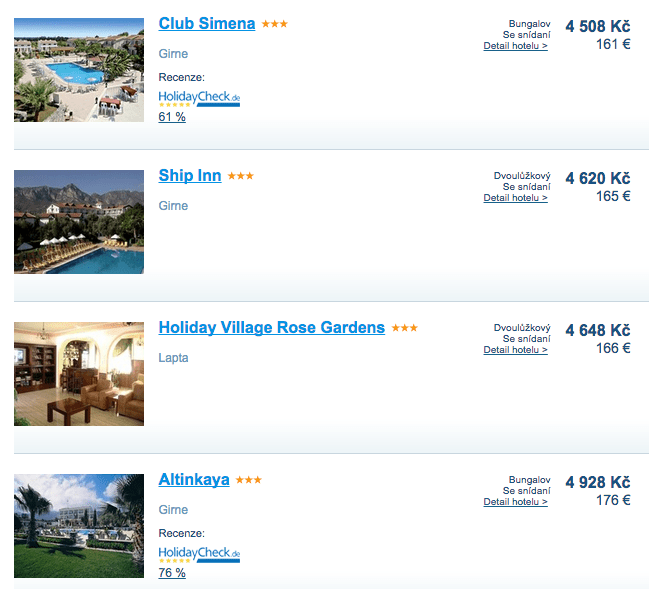Open the Ship Inn hotel title link
This screenshot has height=589, width=658.
[x=190, y=175]
